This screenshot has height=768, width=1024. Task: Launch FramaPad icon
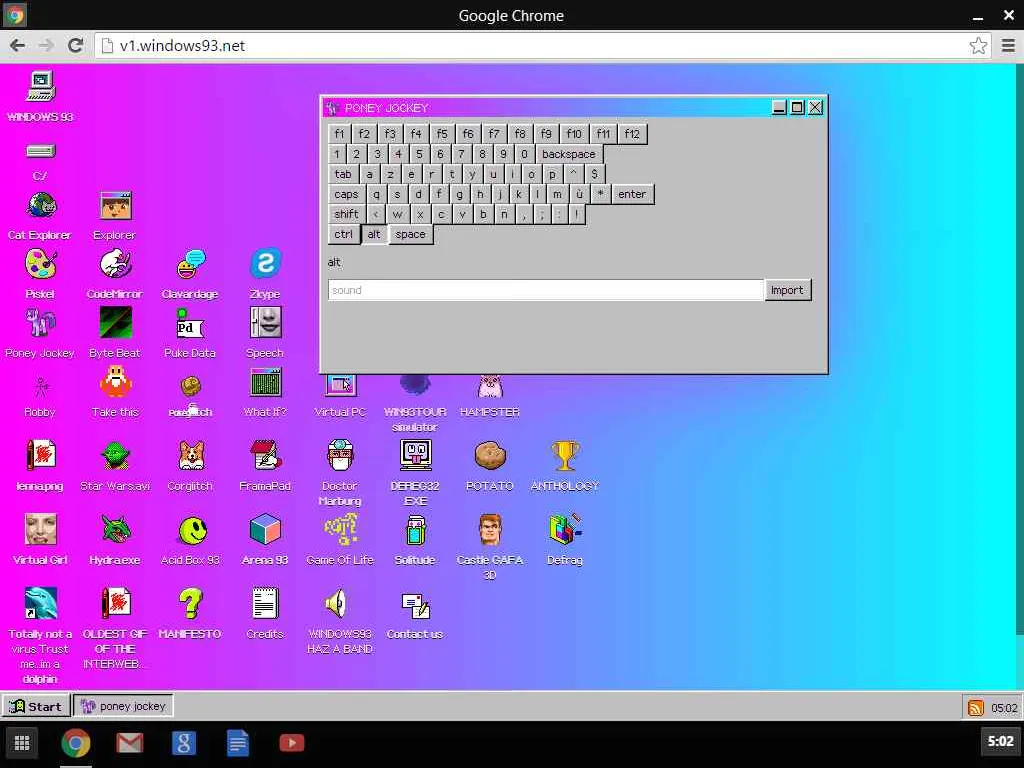click(265, 456)
